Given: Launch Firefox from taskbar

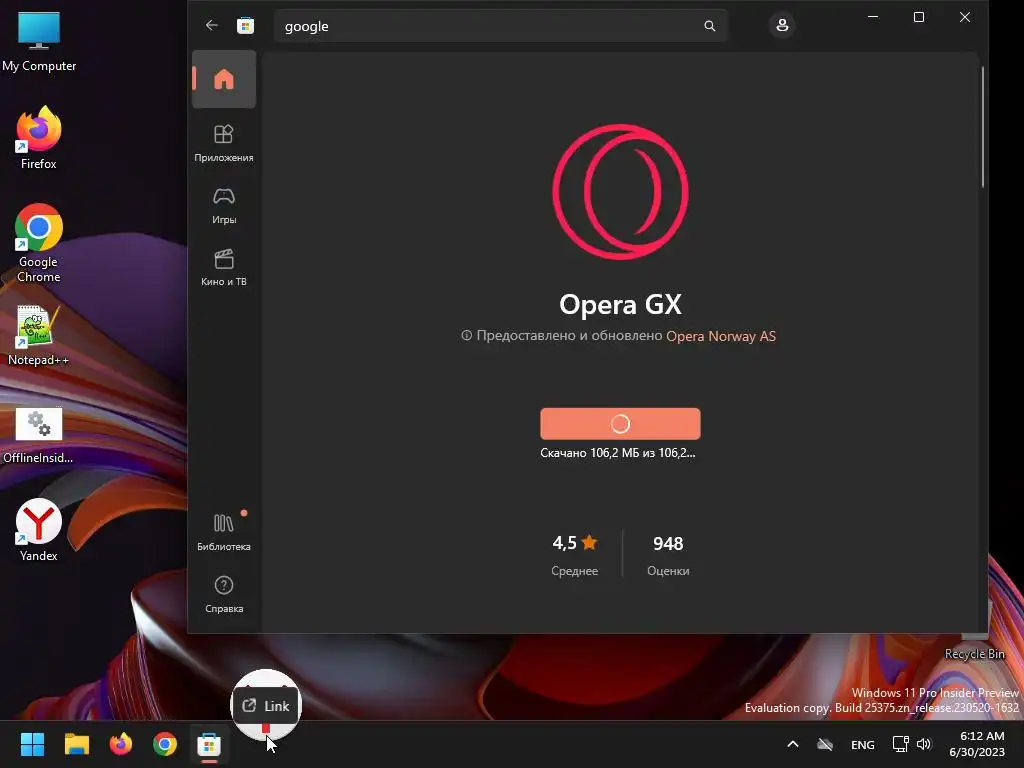Looking at the screenshot, I should pyautogui.click(x=121, y=744).
